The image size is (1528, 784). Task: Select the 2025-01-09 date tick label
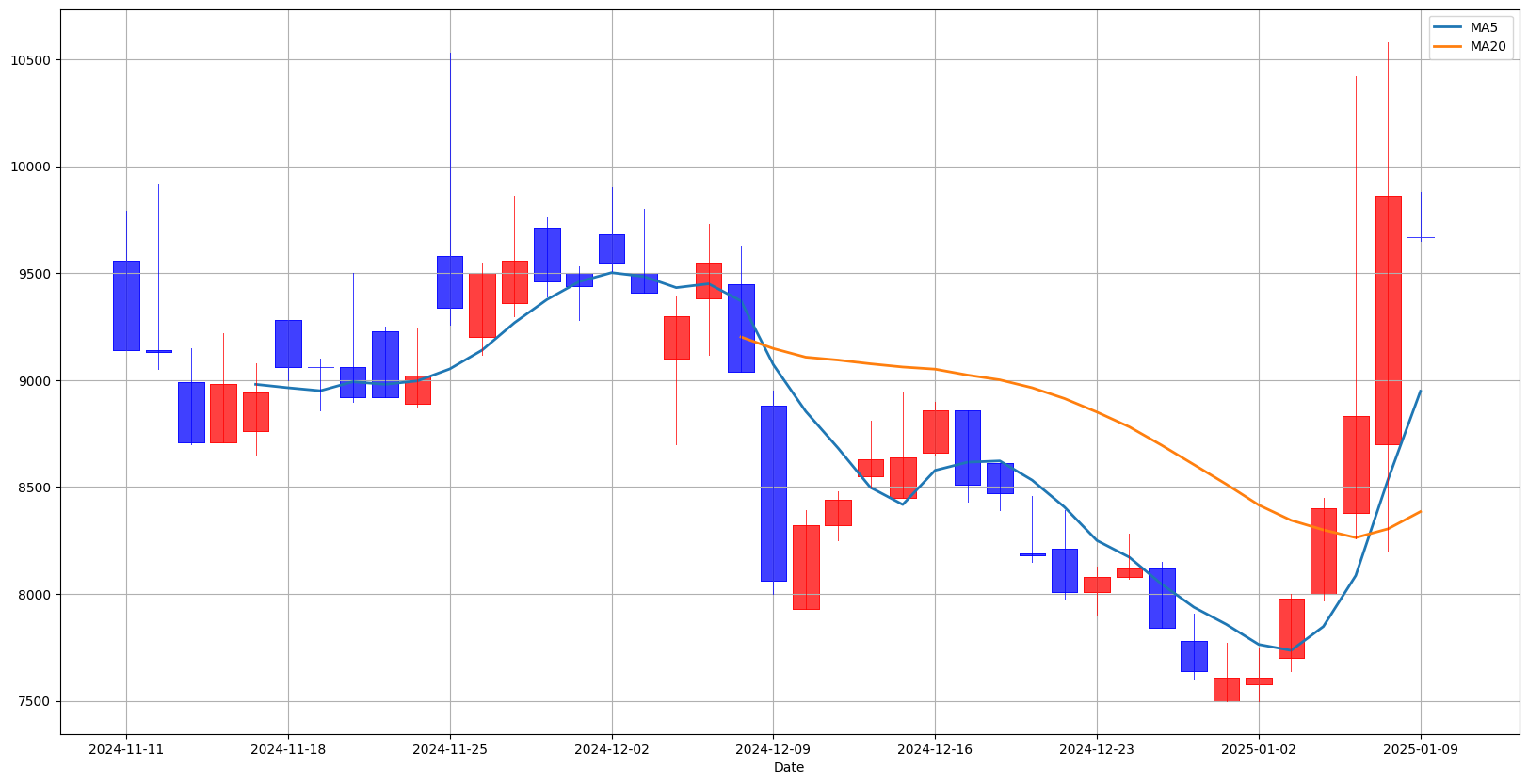point(1420,749)
